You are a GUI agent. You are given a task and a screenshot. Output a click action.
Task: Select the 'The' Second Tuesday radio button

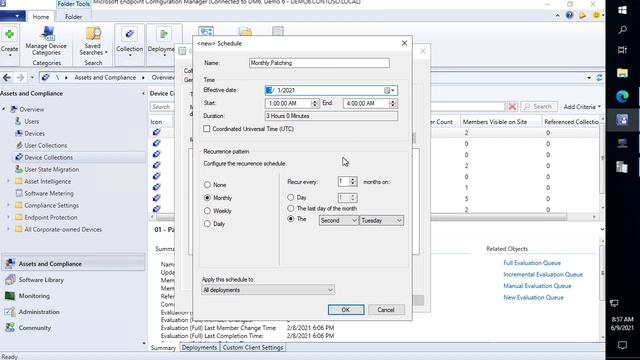[x=291, y=219]
